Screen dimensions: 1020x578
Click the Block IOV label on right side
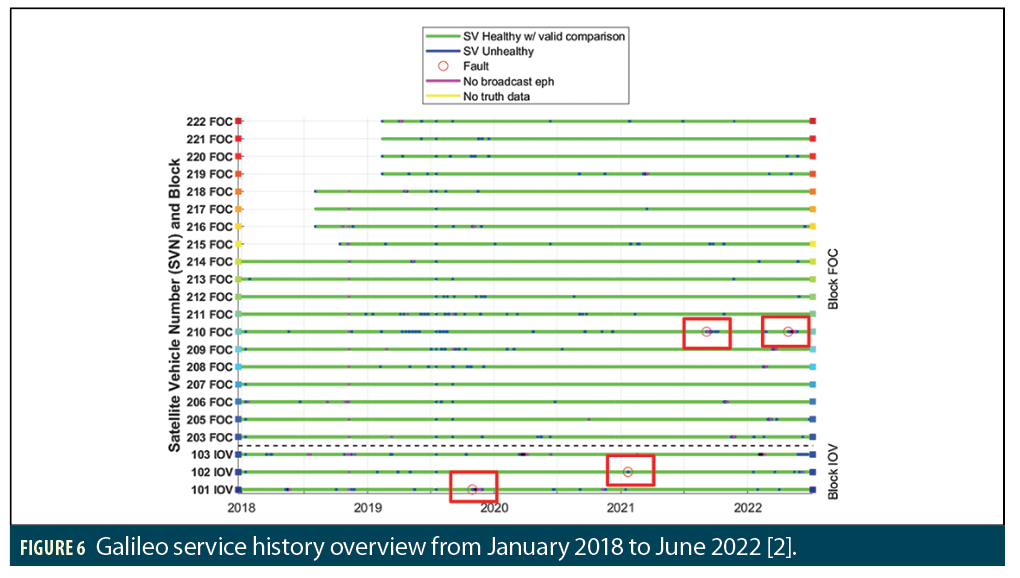coord(832,468)
